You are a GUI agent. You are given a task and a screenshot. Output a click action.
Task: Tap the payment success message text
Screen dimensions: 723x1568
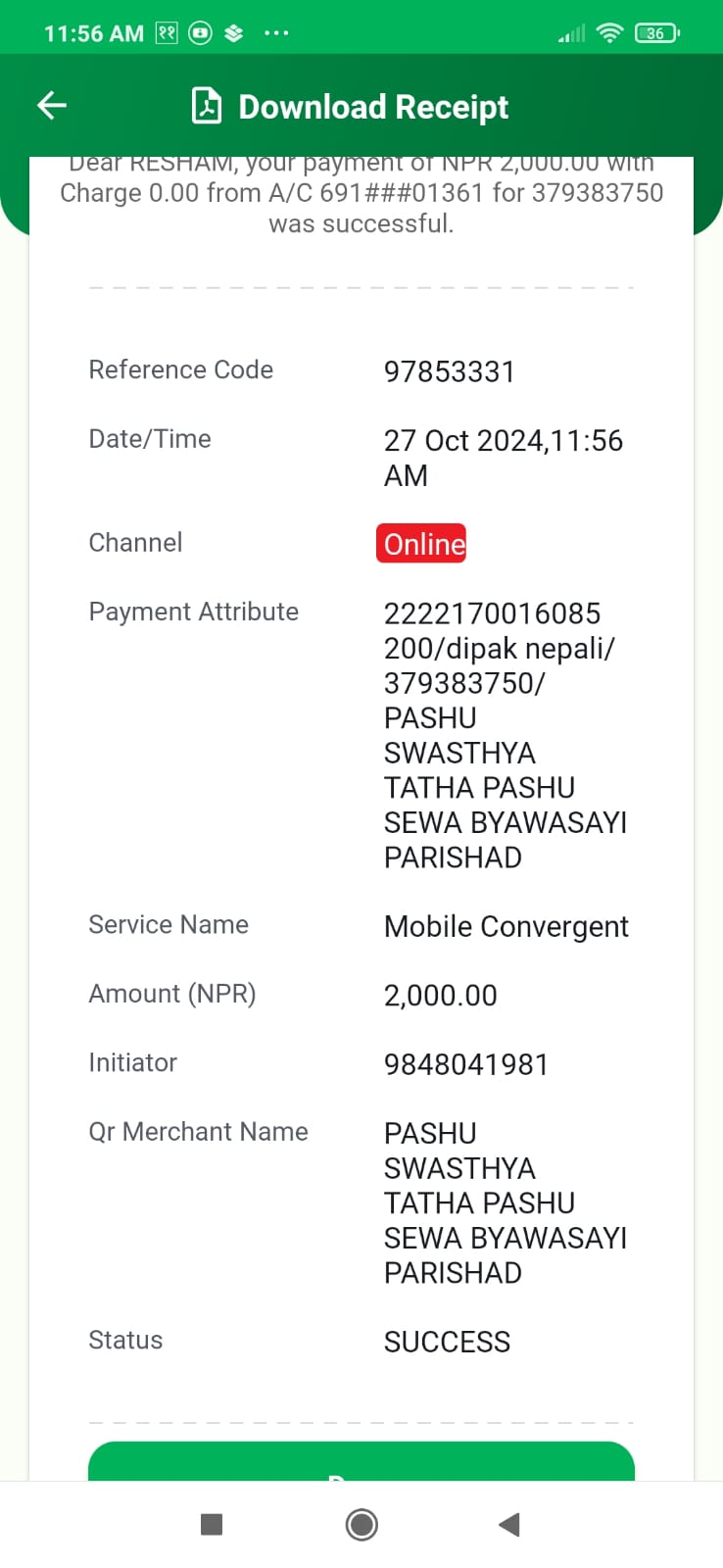361,194
